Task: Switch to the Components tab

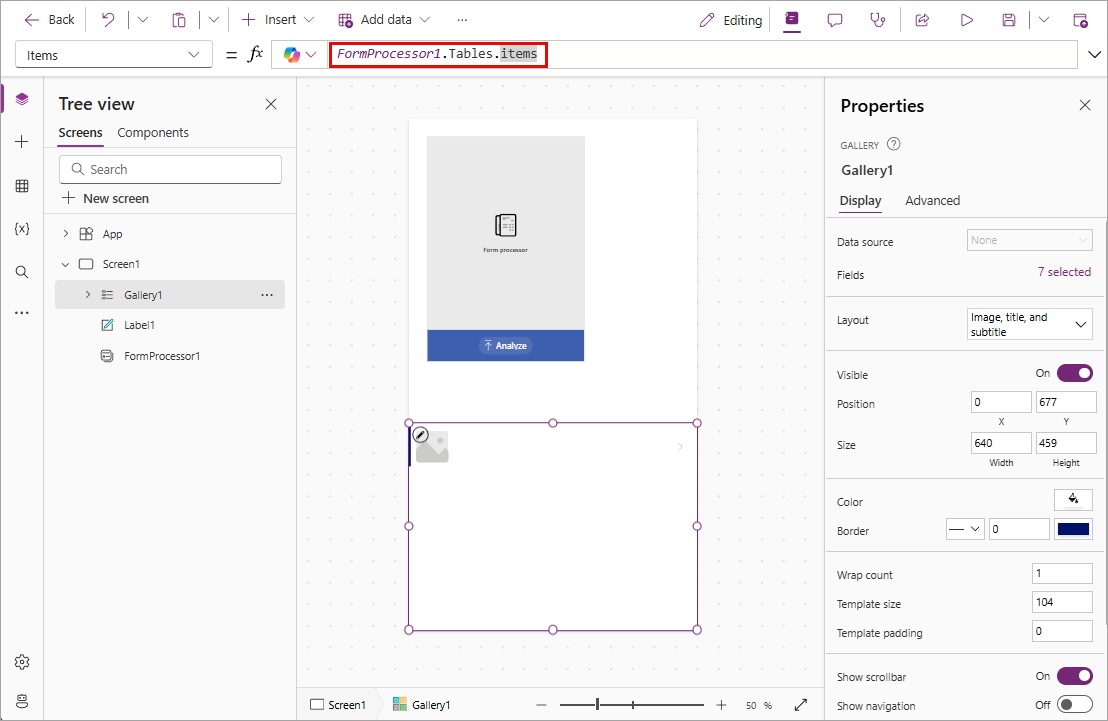Action: click(x=153, y=133)
